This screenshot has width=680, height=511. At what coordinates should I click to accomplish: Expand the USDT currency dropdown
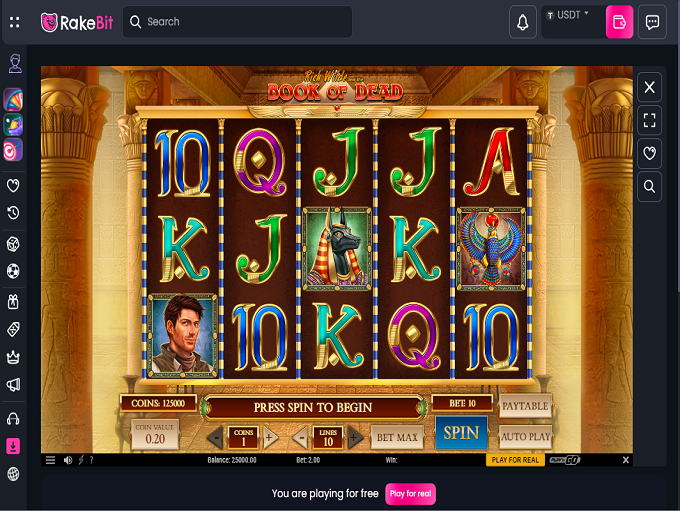(x=568, y=15)
